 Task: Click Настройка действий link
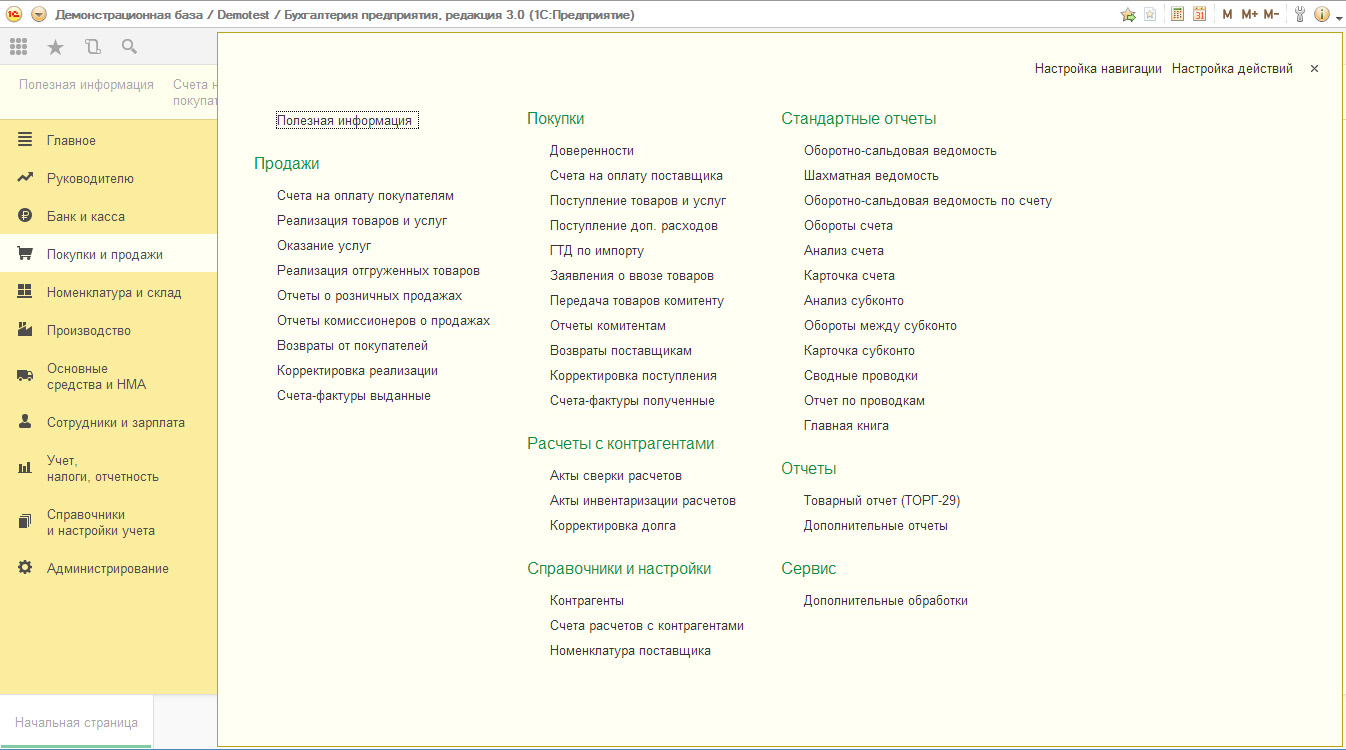1232,69
